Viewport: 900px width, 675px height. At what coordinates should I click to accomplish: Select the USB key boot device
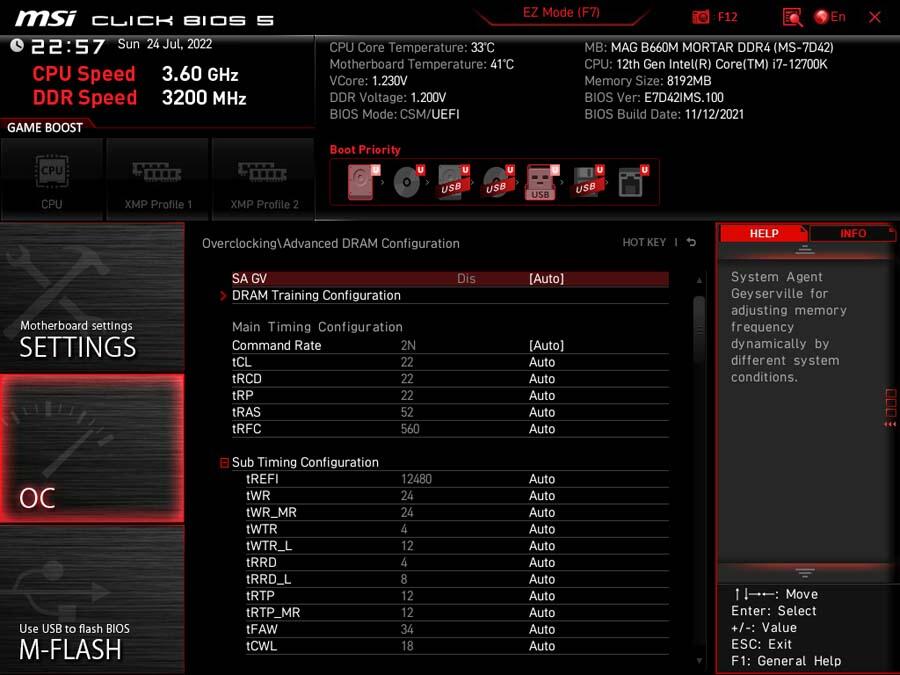(542, 182)
